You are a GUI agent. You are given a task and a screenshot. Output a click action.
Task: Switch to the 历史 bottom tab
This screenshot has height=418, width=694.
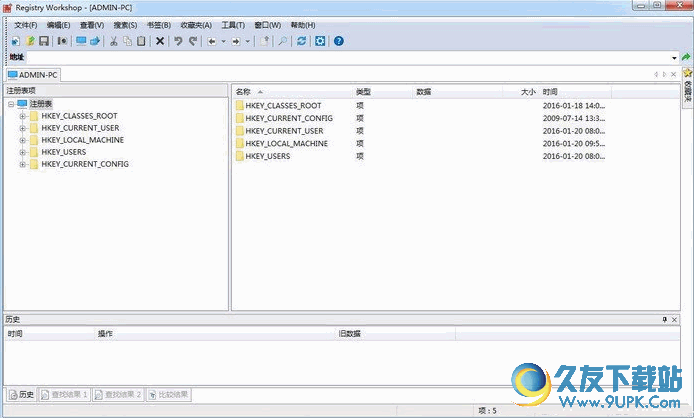tap(21, 395)
